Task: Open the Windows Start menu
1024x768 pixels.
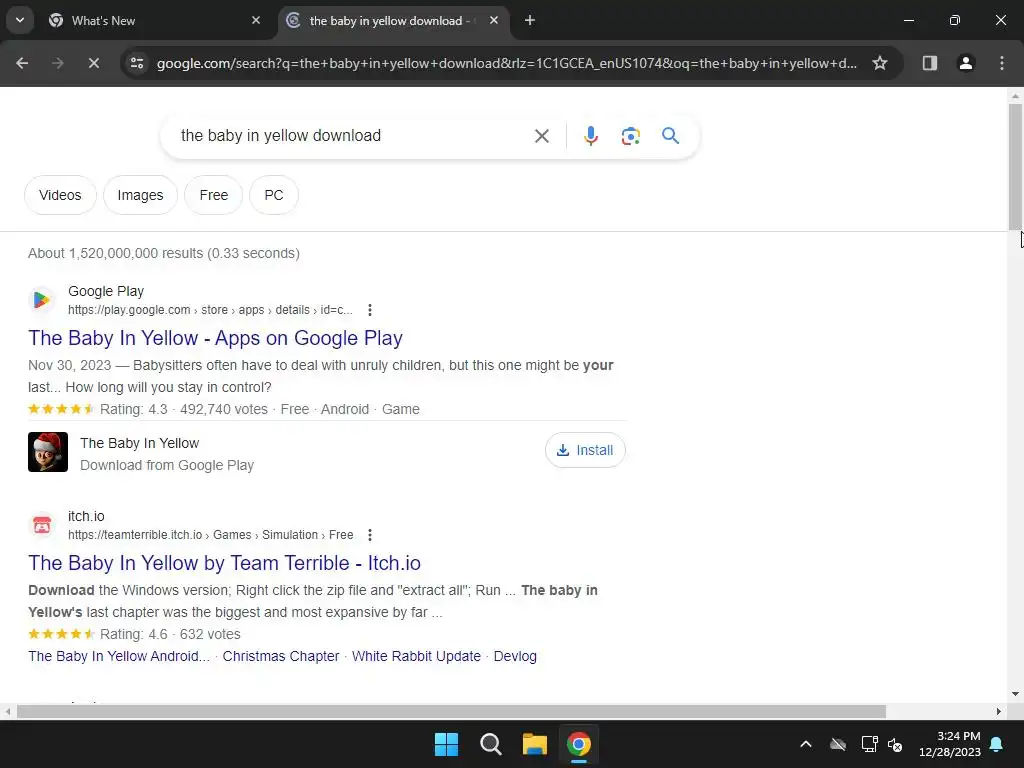Action: point(447,744)
